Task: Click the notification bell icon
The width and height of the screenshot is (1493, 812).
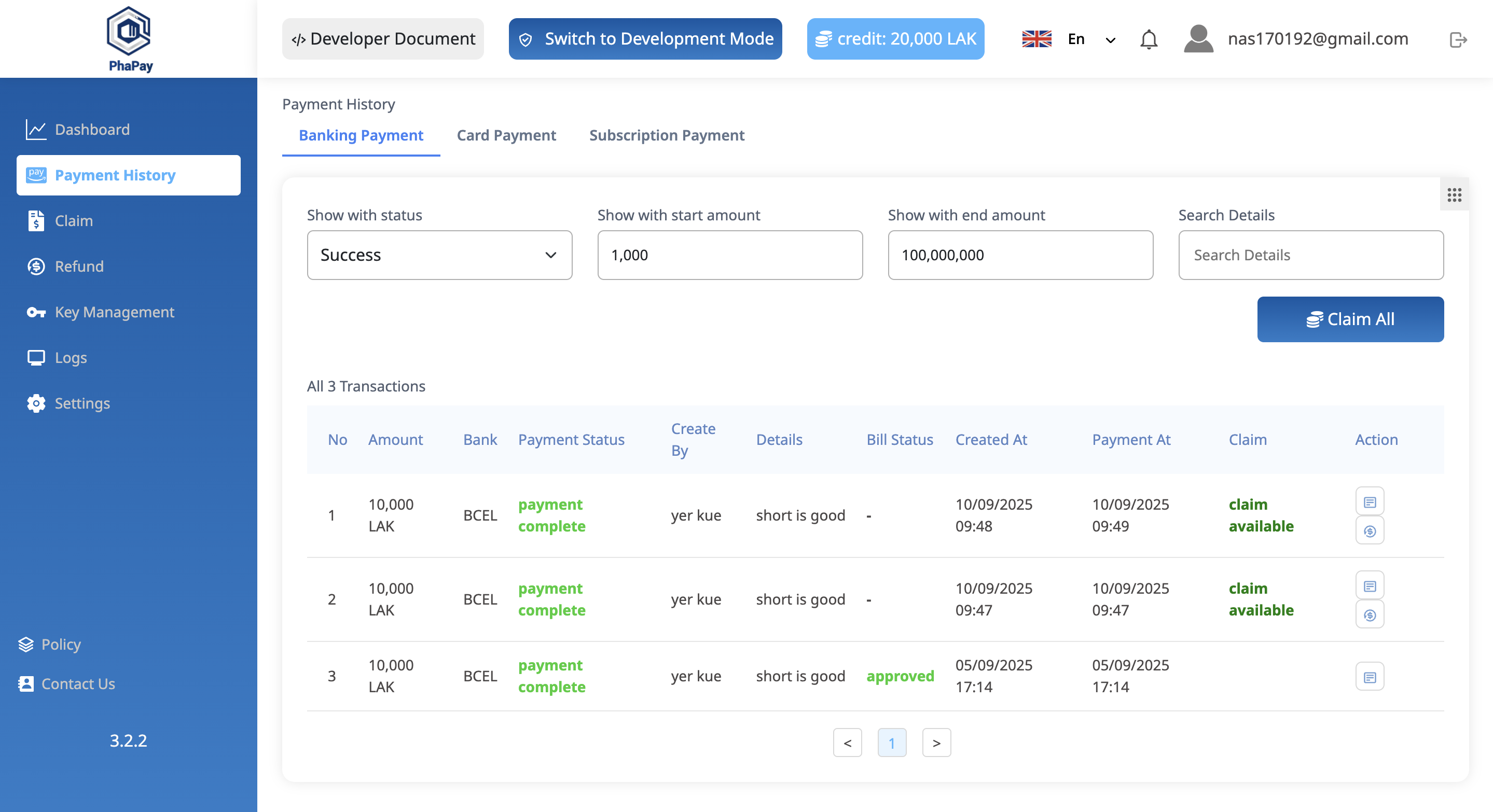Action: [x=1148, y=39]
